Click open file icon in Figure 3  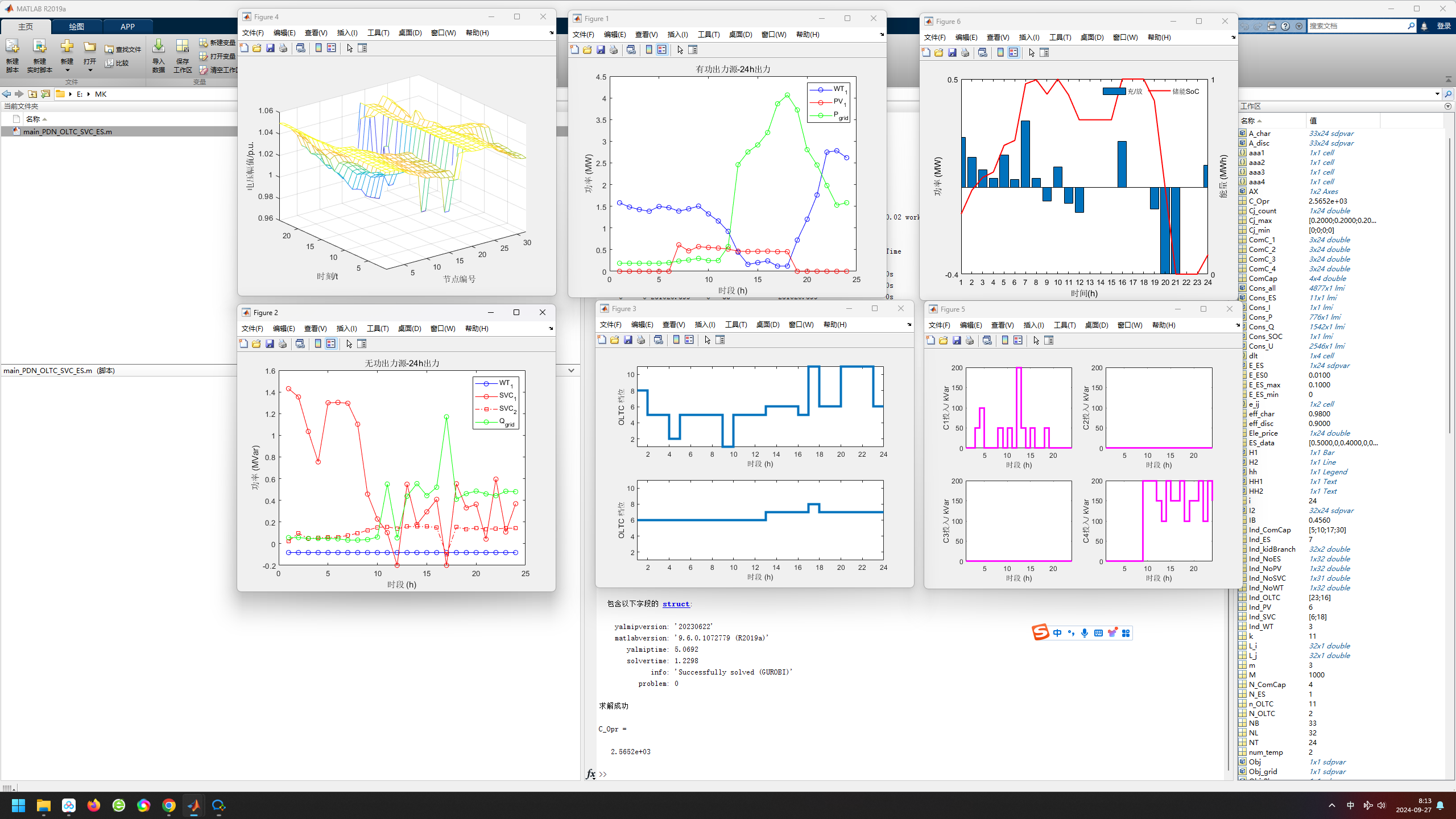[615, 340]
